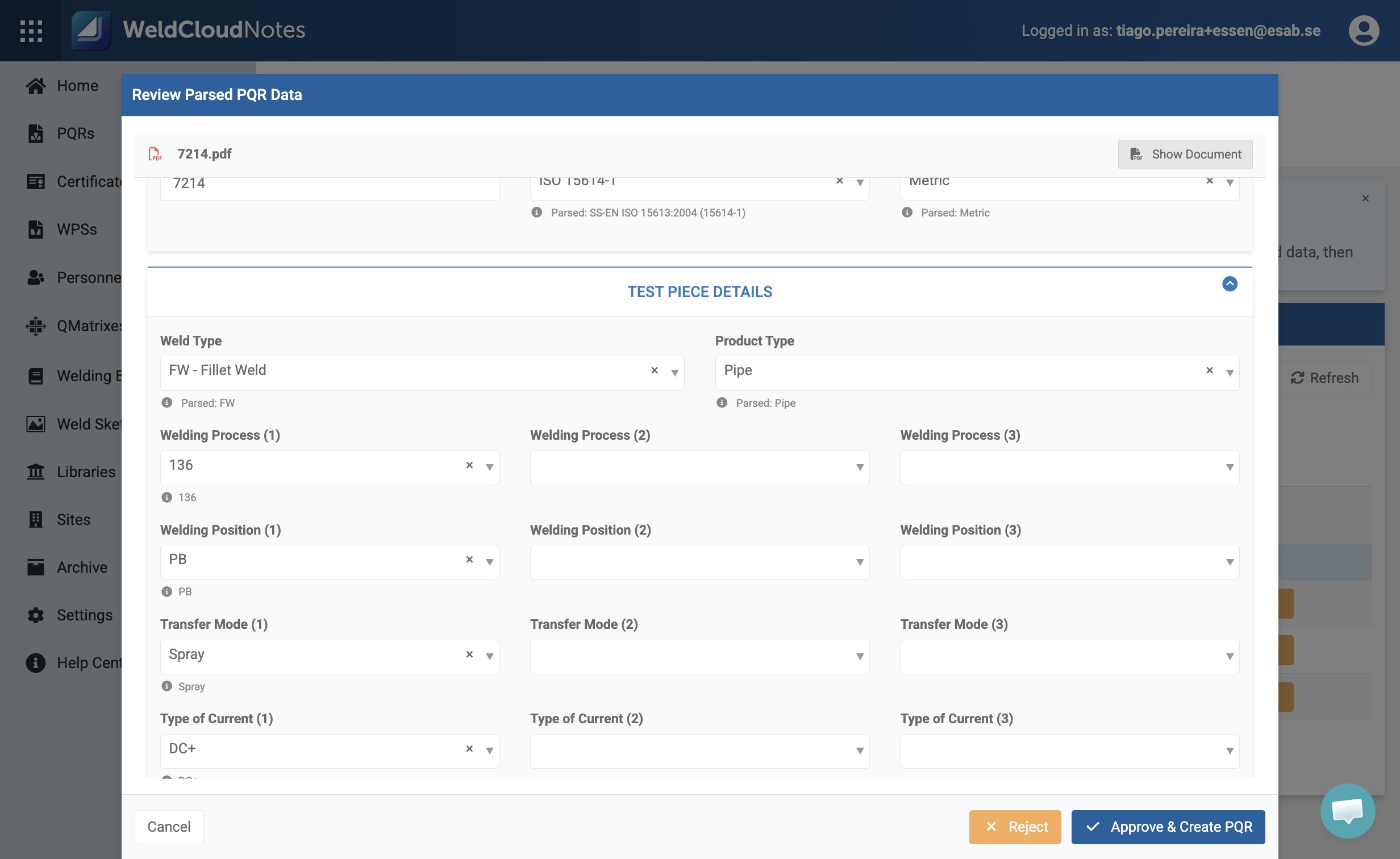
Task: Open Libraries from the sidebar
Action: pos(86,472)
